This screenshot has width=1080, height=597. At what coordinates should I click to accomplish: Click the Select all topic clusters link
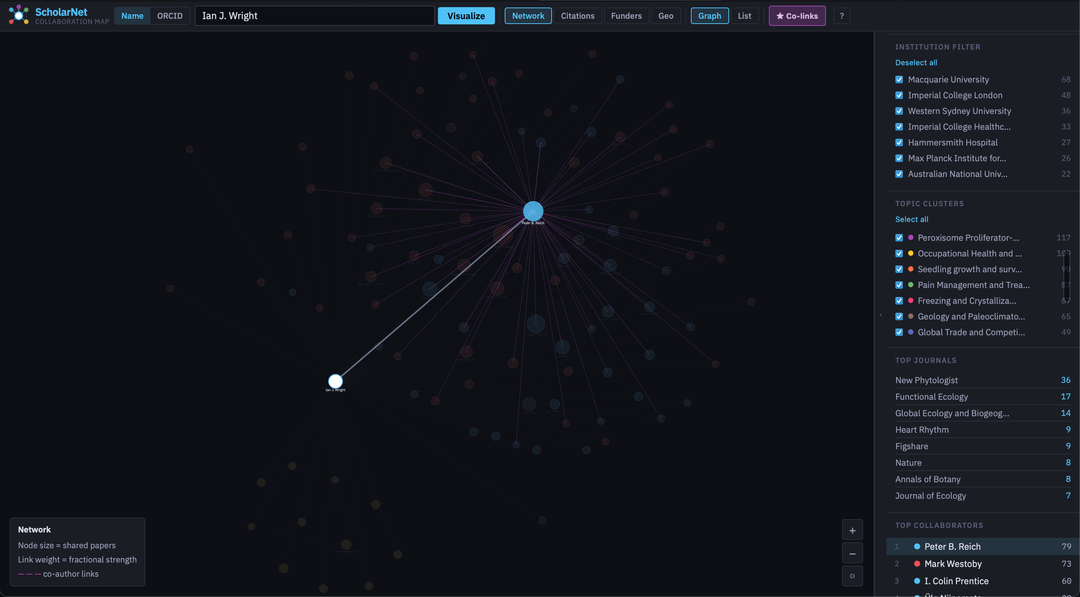tap(911, 219)
